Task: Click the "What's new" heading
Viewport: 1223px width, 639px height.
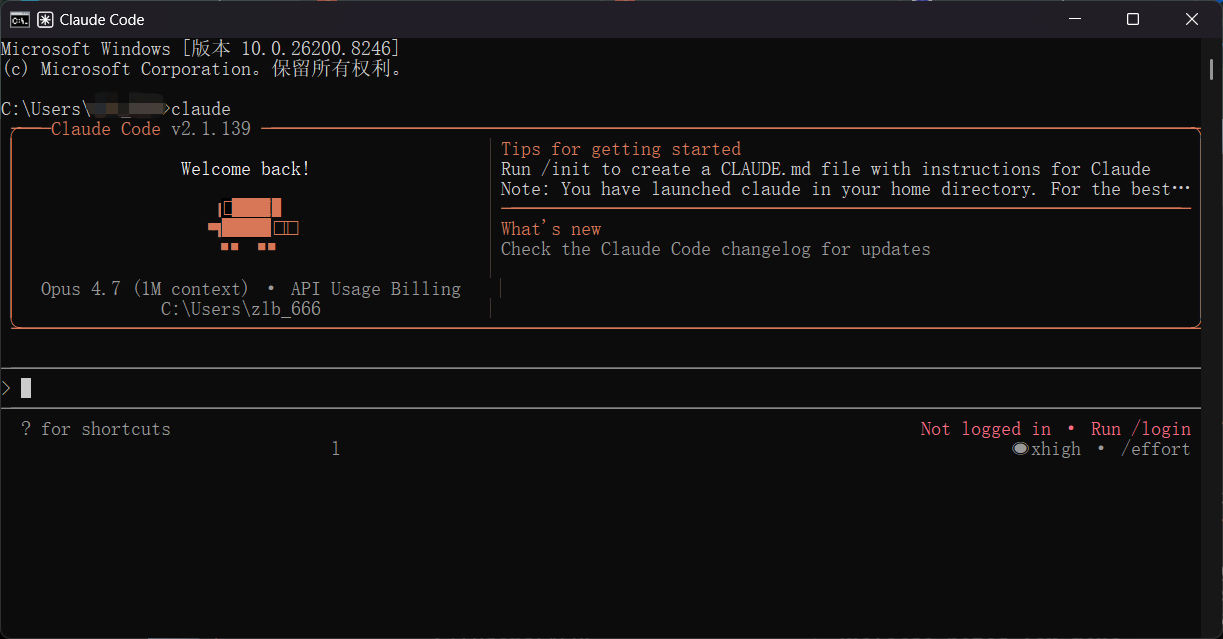Action: click(x=551, y=229)
